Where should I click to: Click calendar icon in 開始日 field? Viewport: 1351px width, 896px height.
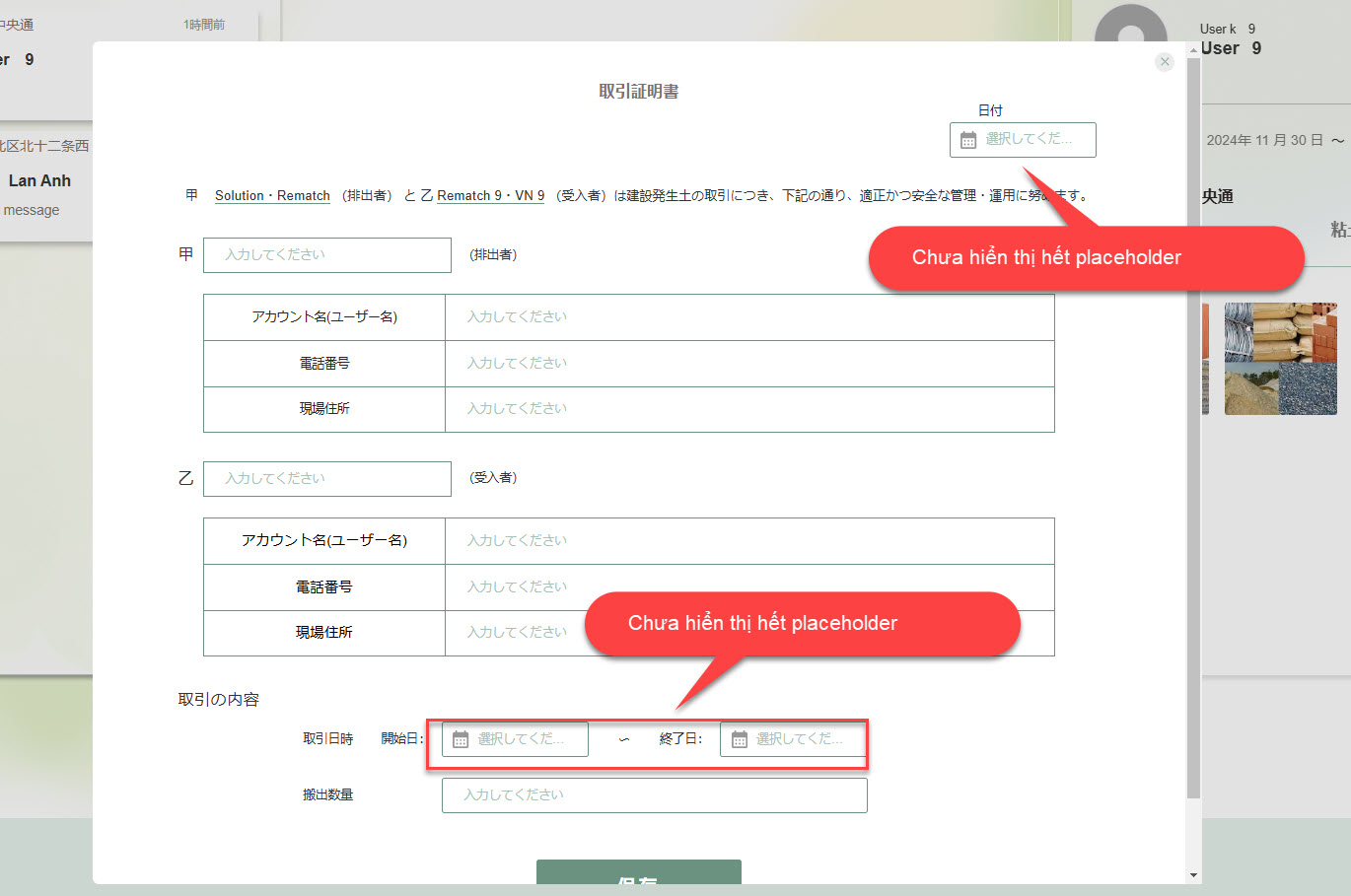(x=461, y=739)
